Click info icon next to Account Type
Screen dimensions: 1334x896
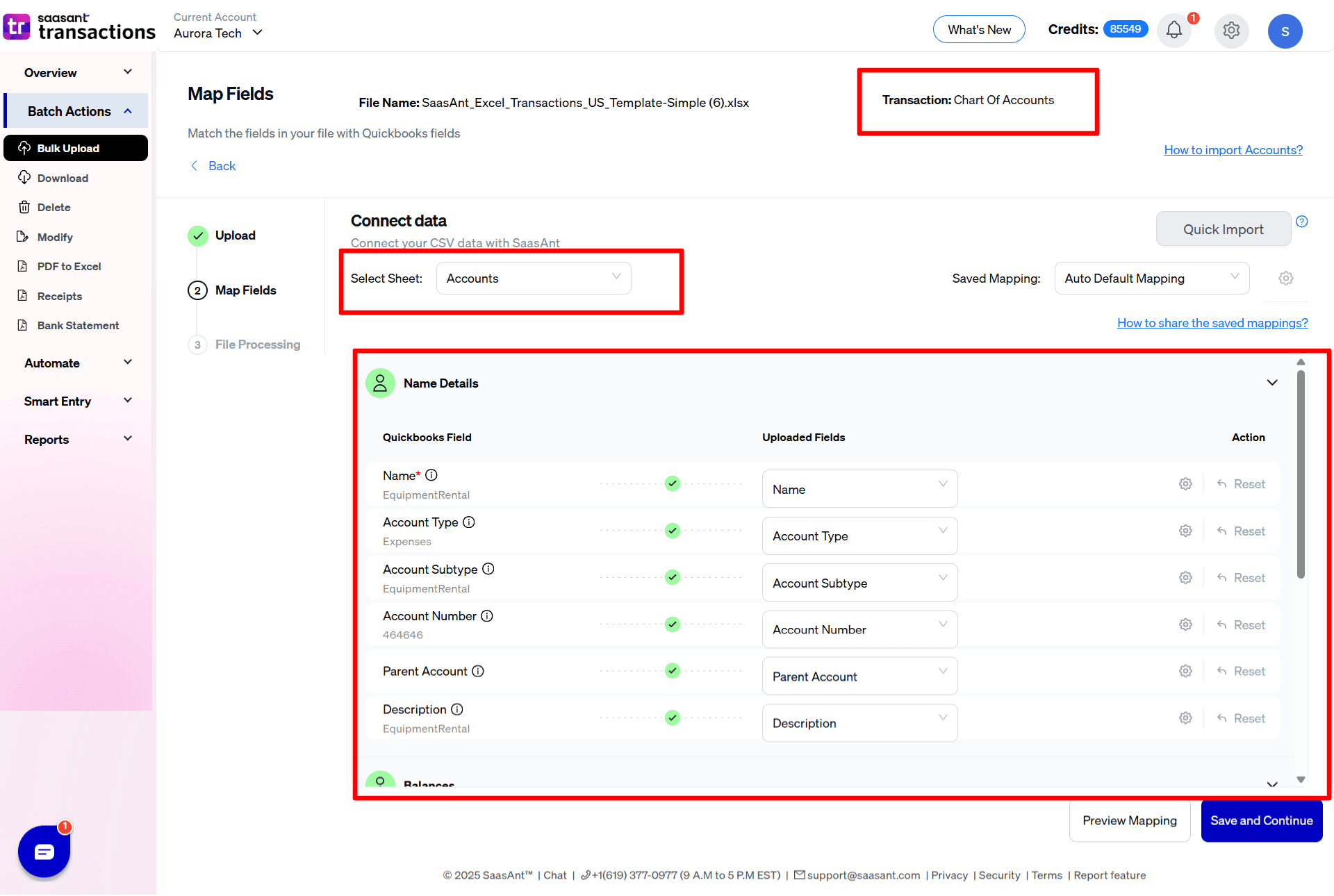(469, 522)
